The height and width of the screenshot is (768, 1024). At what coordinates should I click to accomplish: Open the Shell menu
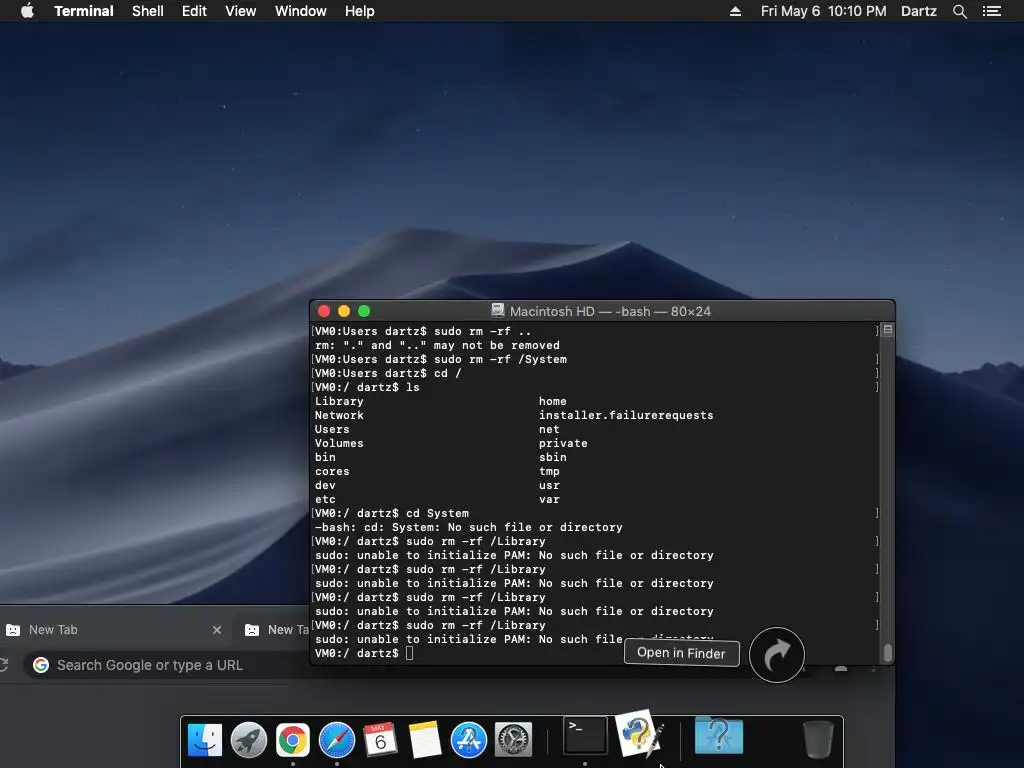pos(148,11)
